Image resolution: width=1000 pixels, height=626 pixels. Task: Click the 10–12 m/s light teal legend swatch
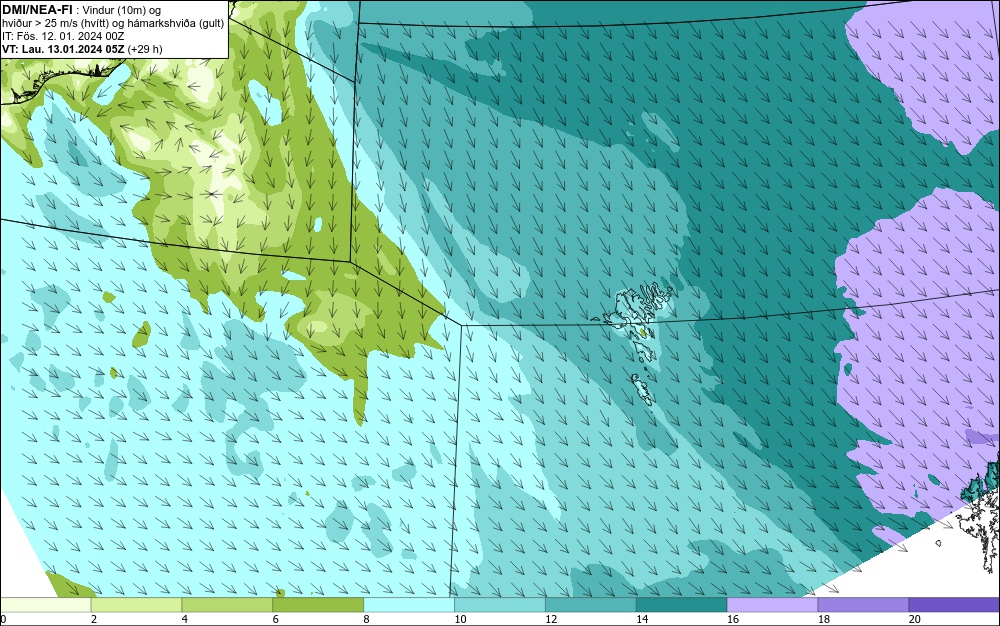[x=500, y=604]
